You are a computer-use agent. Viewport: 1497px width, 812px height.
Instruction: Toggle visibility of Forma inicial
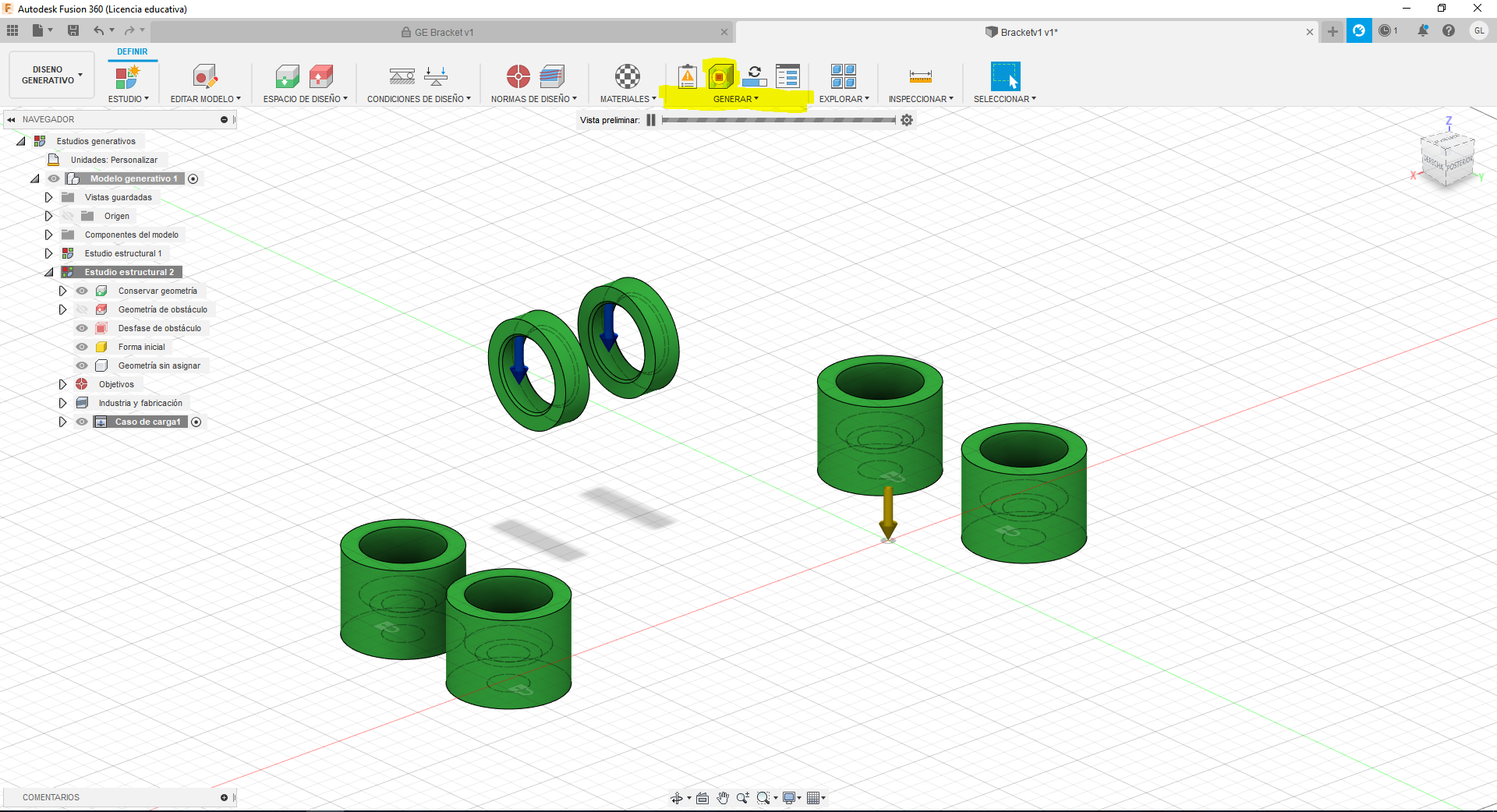coord(82,347)
